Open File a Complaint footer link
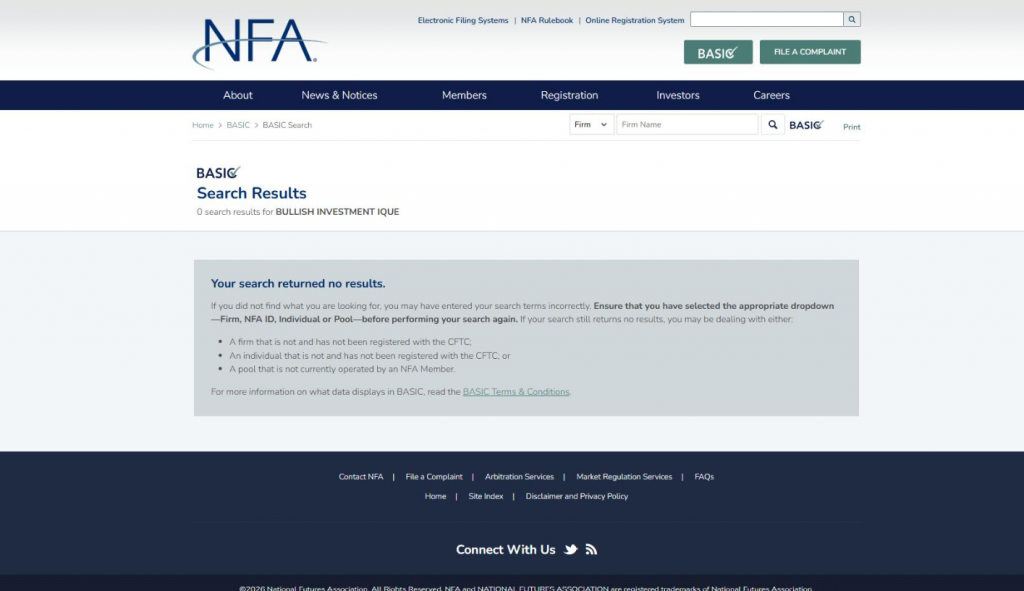 click(x=434, y=477)
